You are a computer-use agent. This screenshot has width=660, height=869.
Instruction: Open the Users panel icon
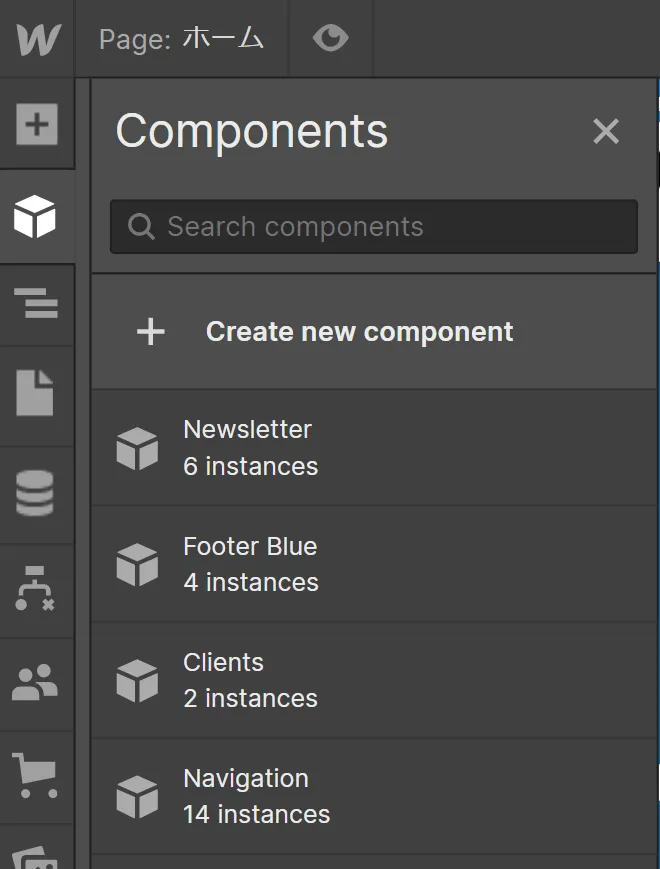point(36,682)
